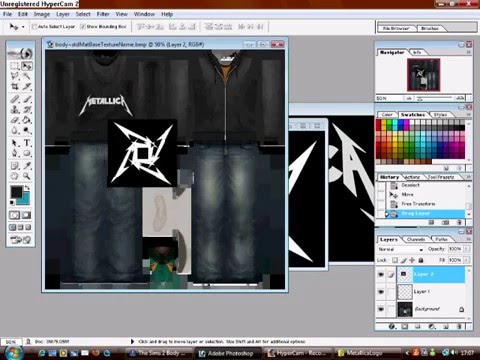Toggle lock all padlock in Layers

421,260
